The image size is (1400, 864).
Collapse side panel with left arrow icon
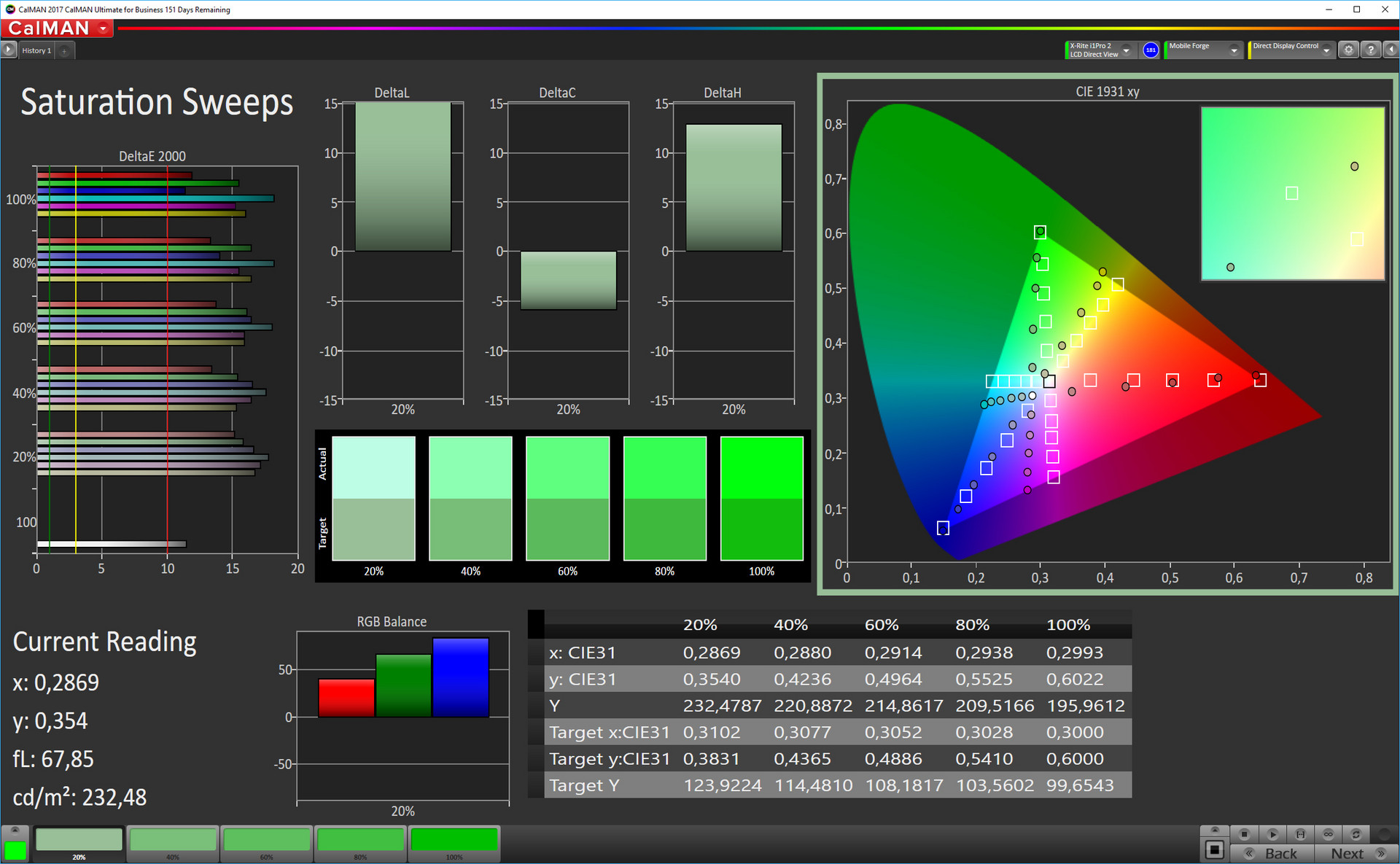pyautogui.click(x=1391, y=50)
